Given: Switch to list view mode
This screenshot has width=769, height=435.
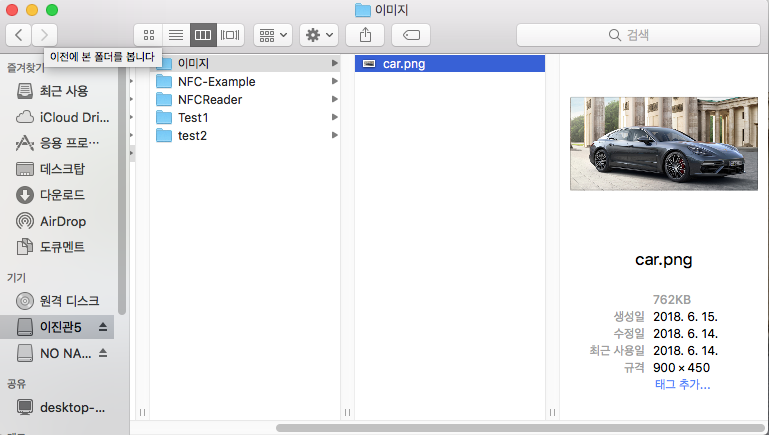Looking at the screenshot, I should point(175,35).
